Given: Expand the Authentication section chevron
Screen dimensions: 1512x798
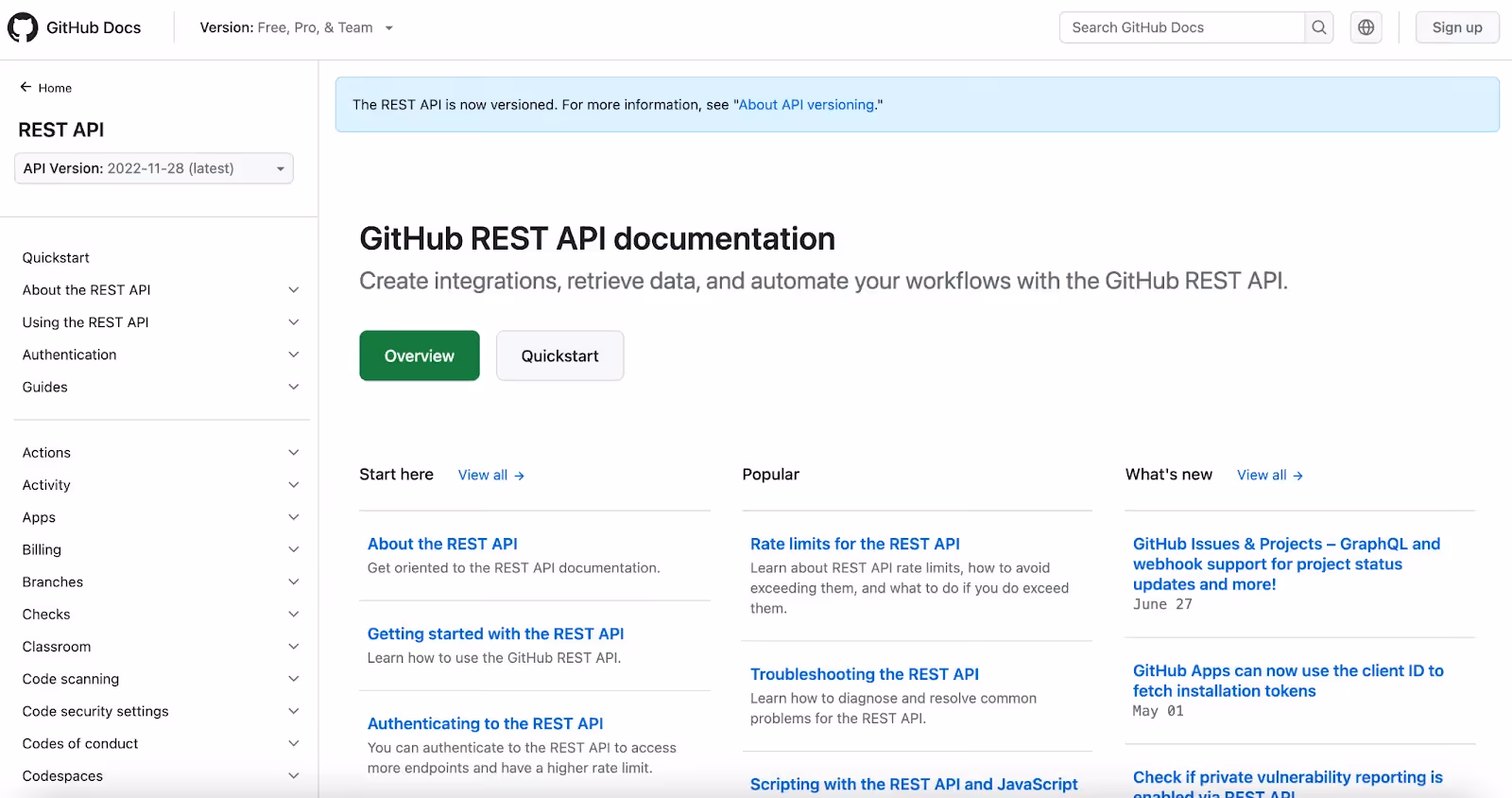Looking at the screenshot, I should 294,355.
